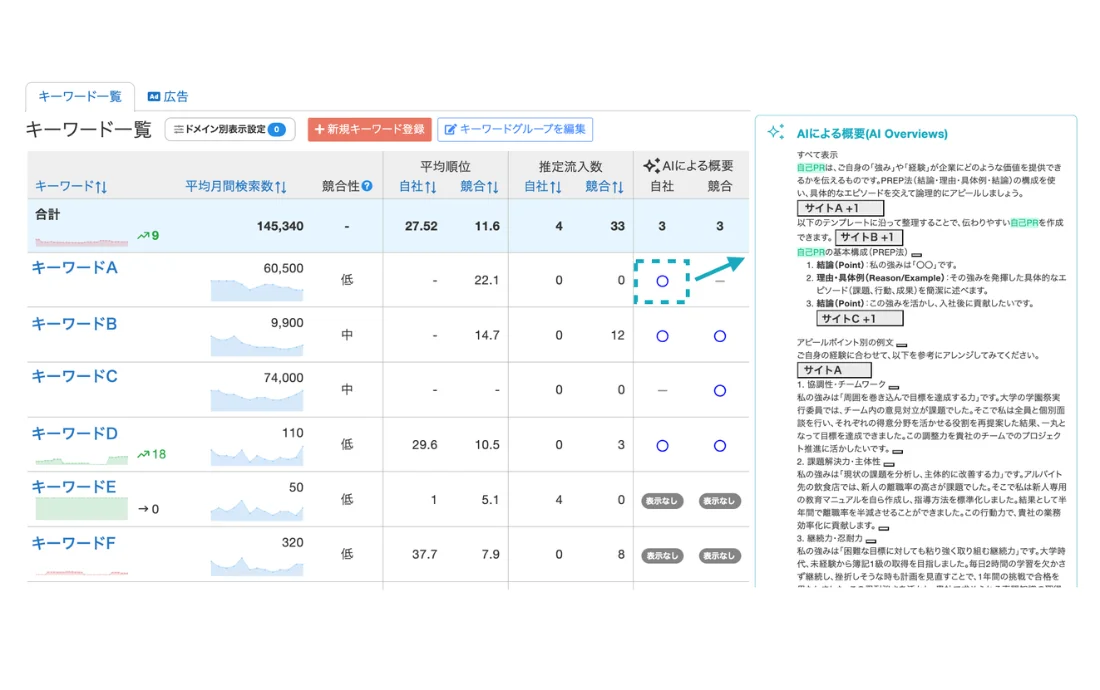Click キーワードF 競合 表示なし badge
This screenshot has width=1100, height=690.
point(720,555)
